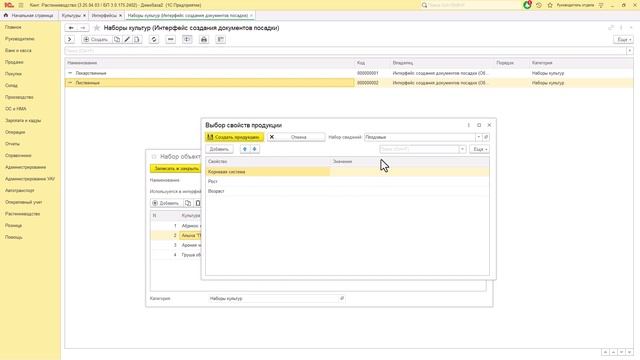Click code cell 000000001
This screenshot has height=360, width=640.
(x=367, y=73)
